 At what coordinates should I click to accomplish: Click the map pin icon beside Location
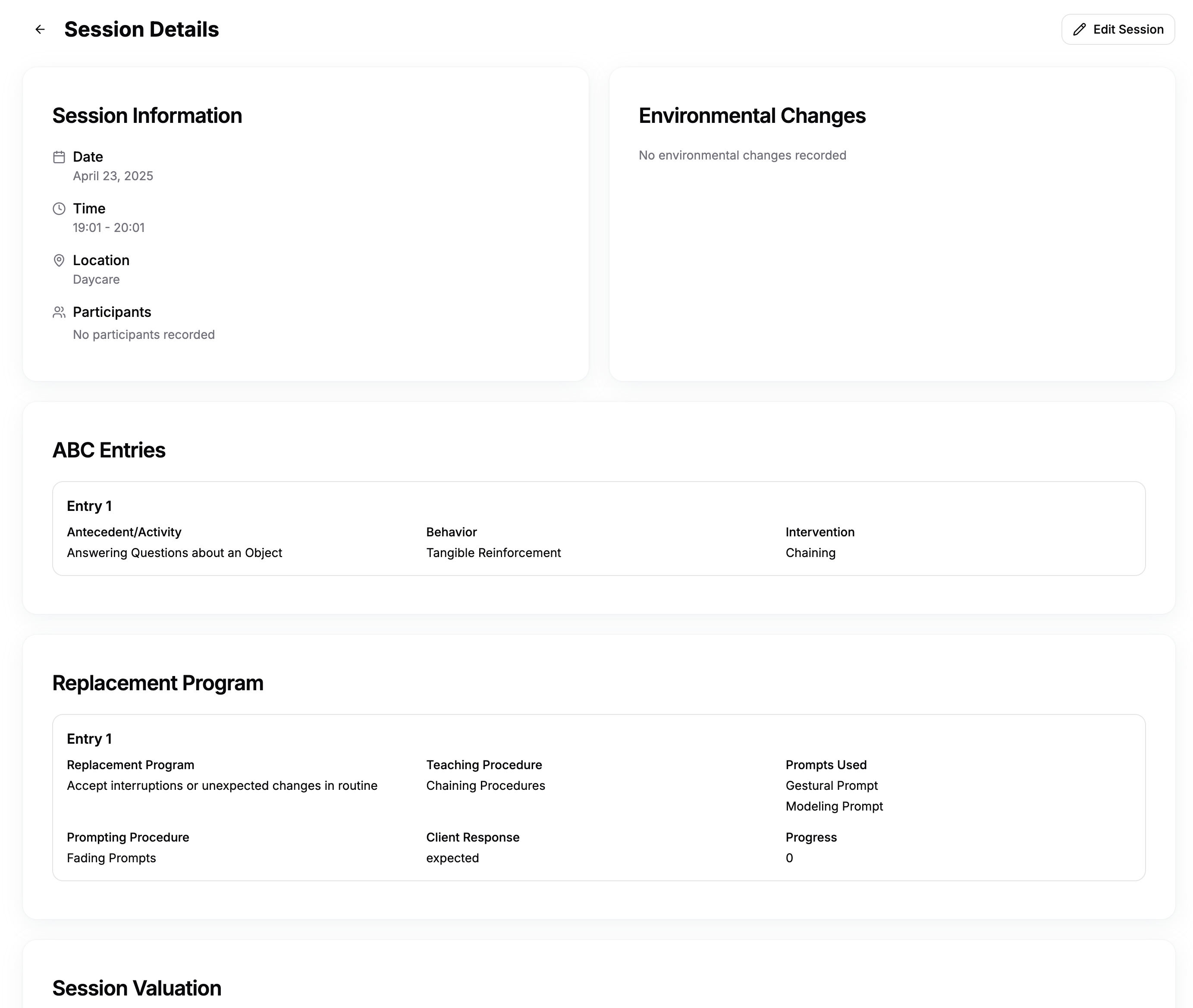pyautogui.click(x=59, y=260)
